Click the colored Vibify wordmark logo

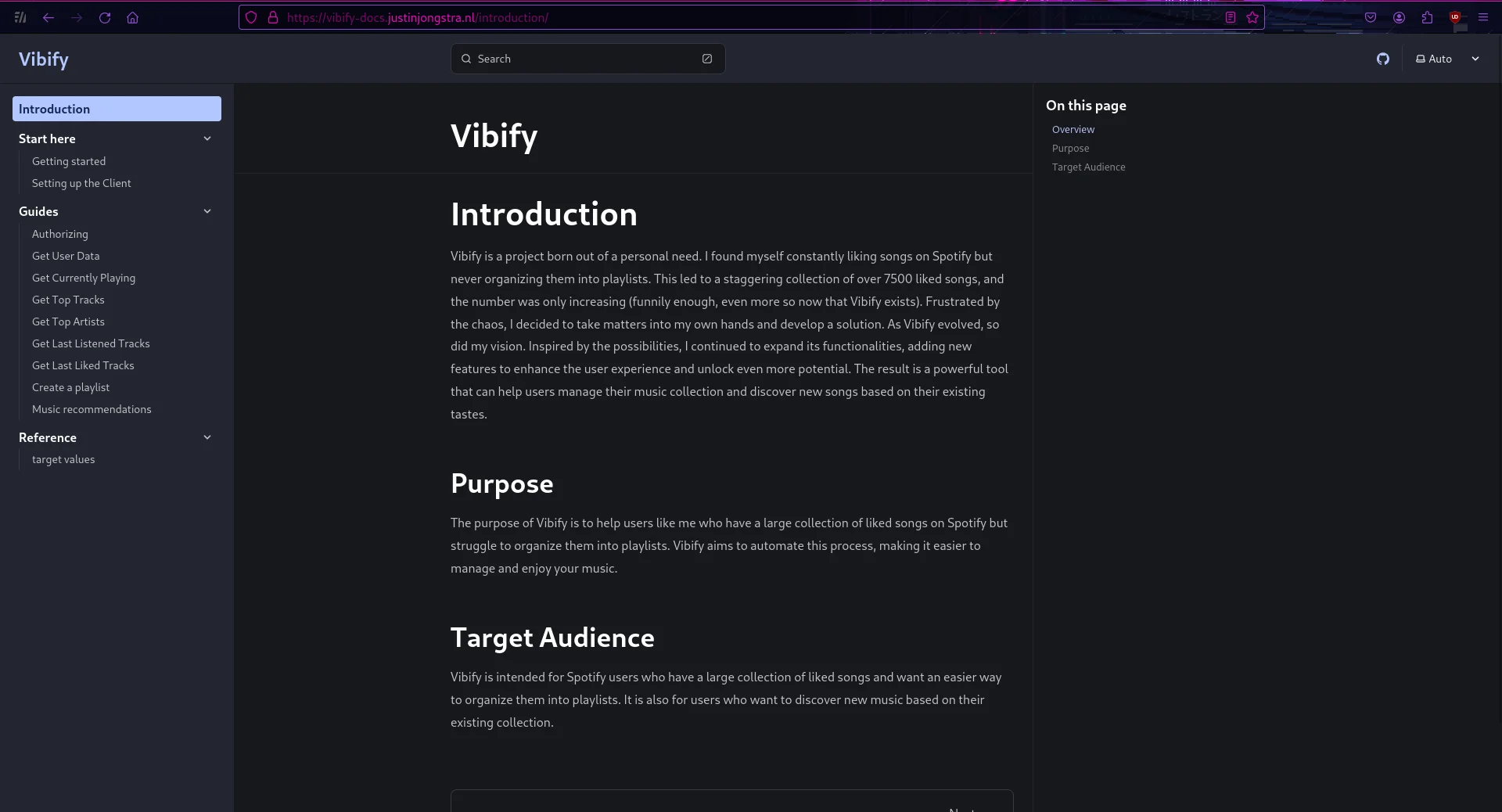(x=44, y=59)
